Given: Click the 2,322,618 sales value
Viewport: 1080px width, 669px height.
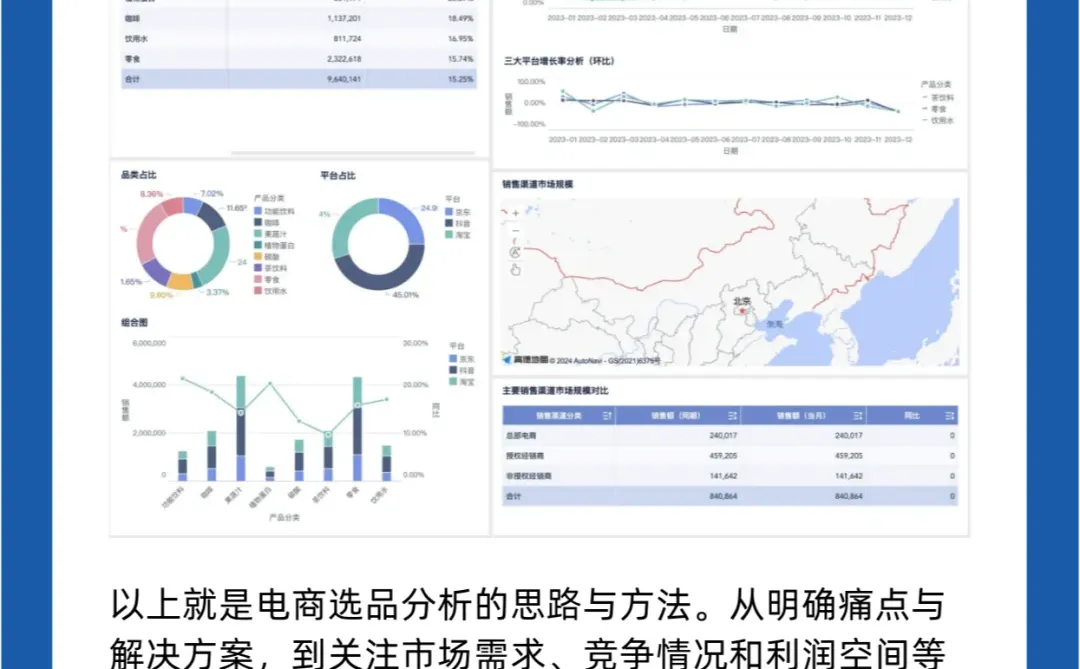Looking at the screenshot, I should 344,59.
